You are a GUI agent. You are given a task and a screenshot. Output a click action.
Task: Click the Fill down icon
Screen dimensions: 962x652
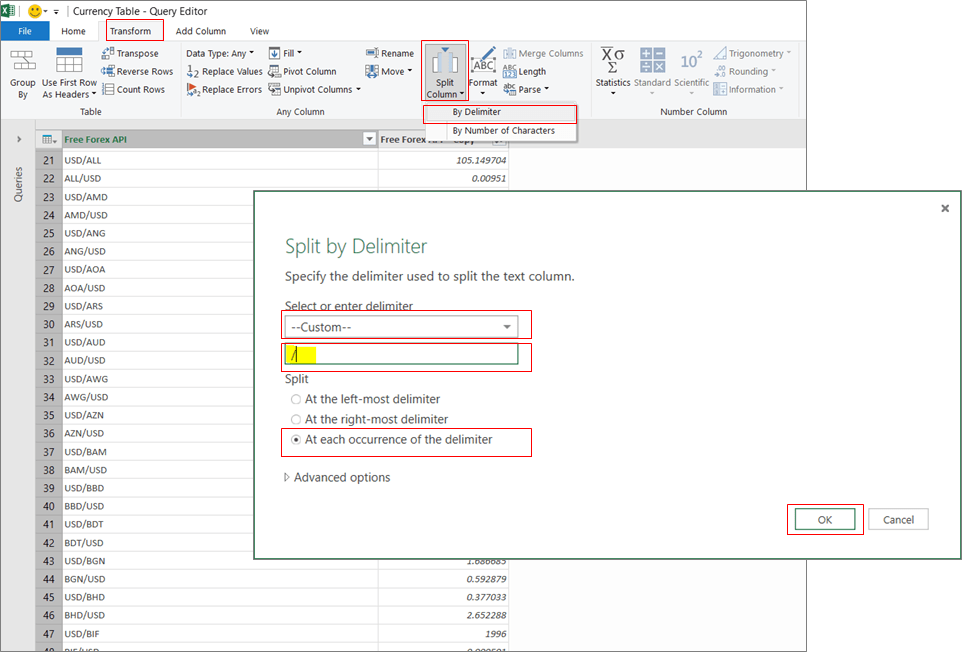point(274,53)
